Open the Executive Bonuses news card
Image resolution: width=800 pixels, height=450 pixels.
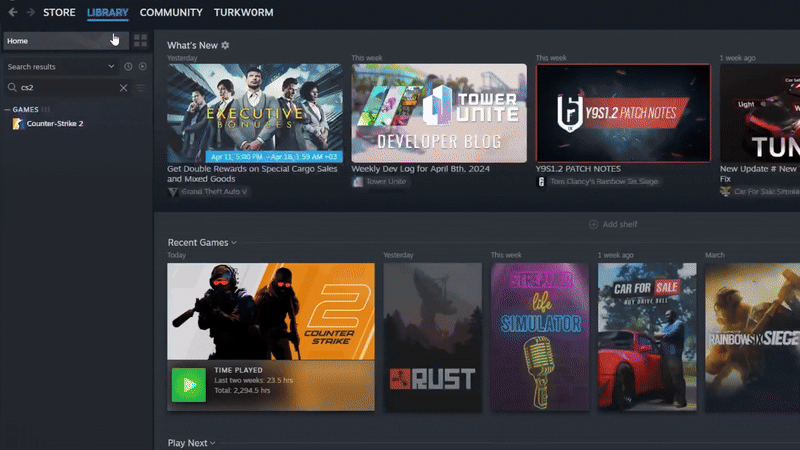point(255,113)
